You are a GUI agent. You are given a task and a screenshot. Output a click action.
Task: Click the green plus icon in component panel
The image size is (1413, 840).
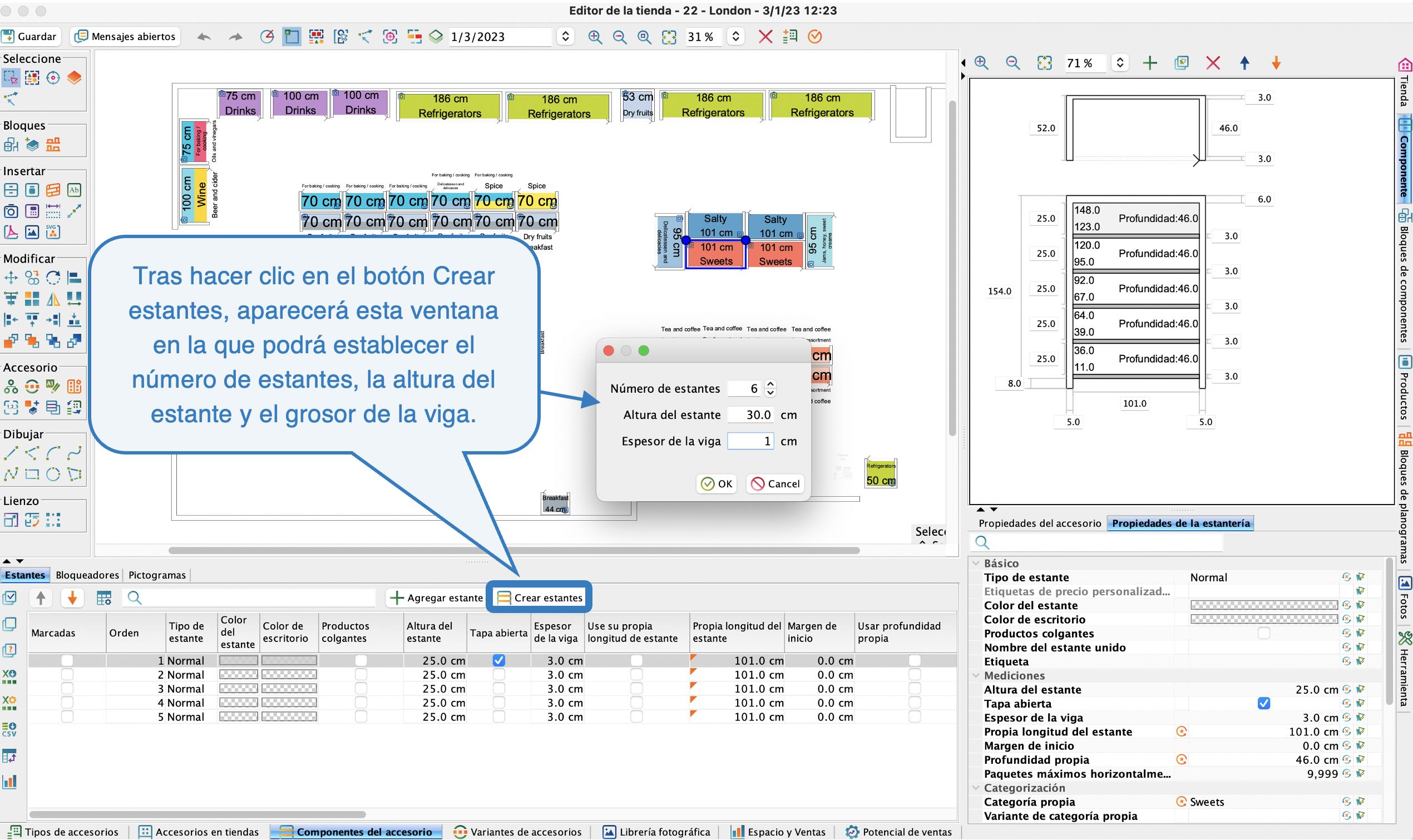click(1149, 63)
